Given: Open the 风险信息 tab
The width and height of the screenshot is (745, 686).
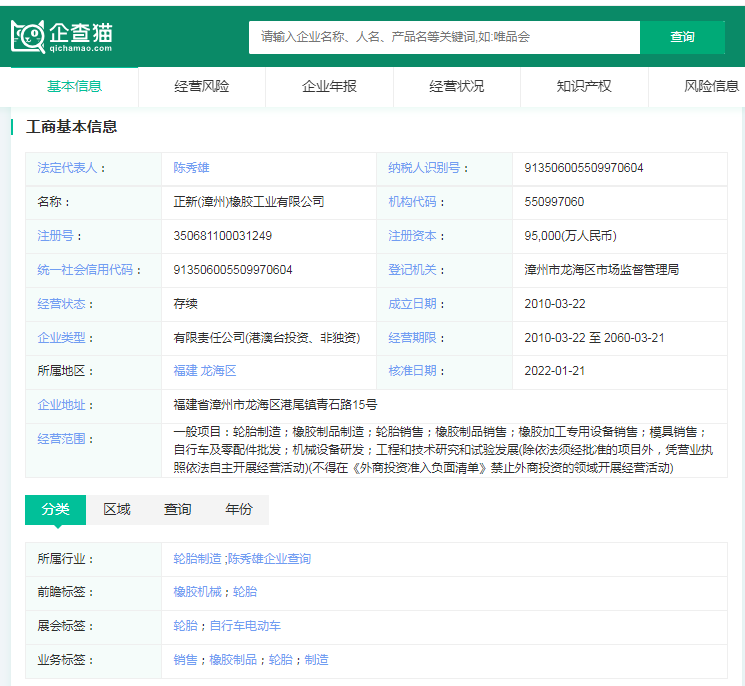Looking at the screenshot, I should point(710,86).
